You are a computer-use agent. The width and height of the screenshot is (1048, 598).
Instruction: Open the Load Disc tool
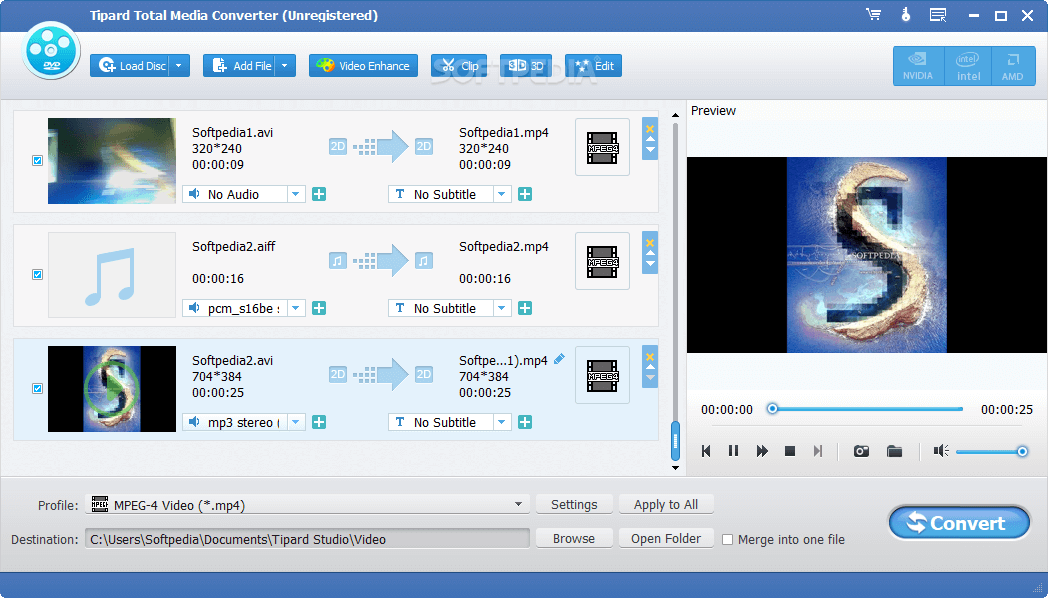click(x=133, y=65)
